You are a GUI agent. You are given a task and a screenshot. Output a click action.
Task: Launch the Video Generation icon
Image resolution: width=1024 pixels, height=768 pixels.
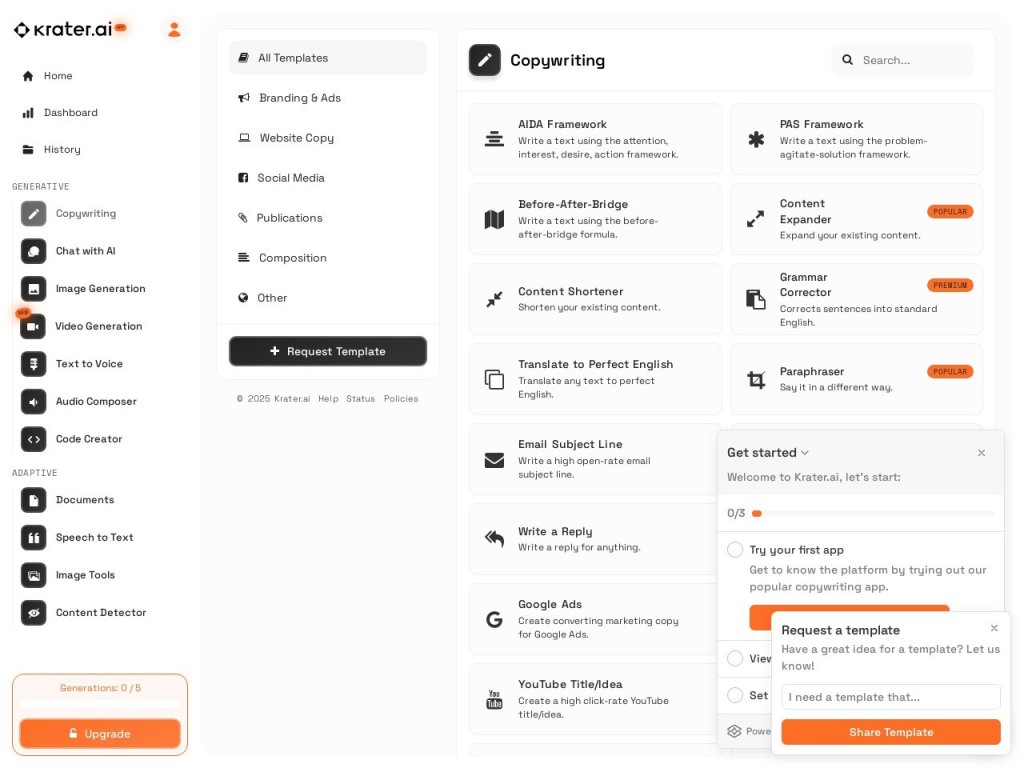33,327
